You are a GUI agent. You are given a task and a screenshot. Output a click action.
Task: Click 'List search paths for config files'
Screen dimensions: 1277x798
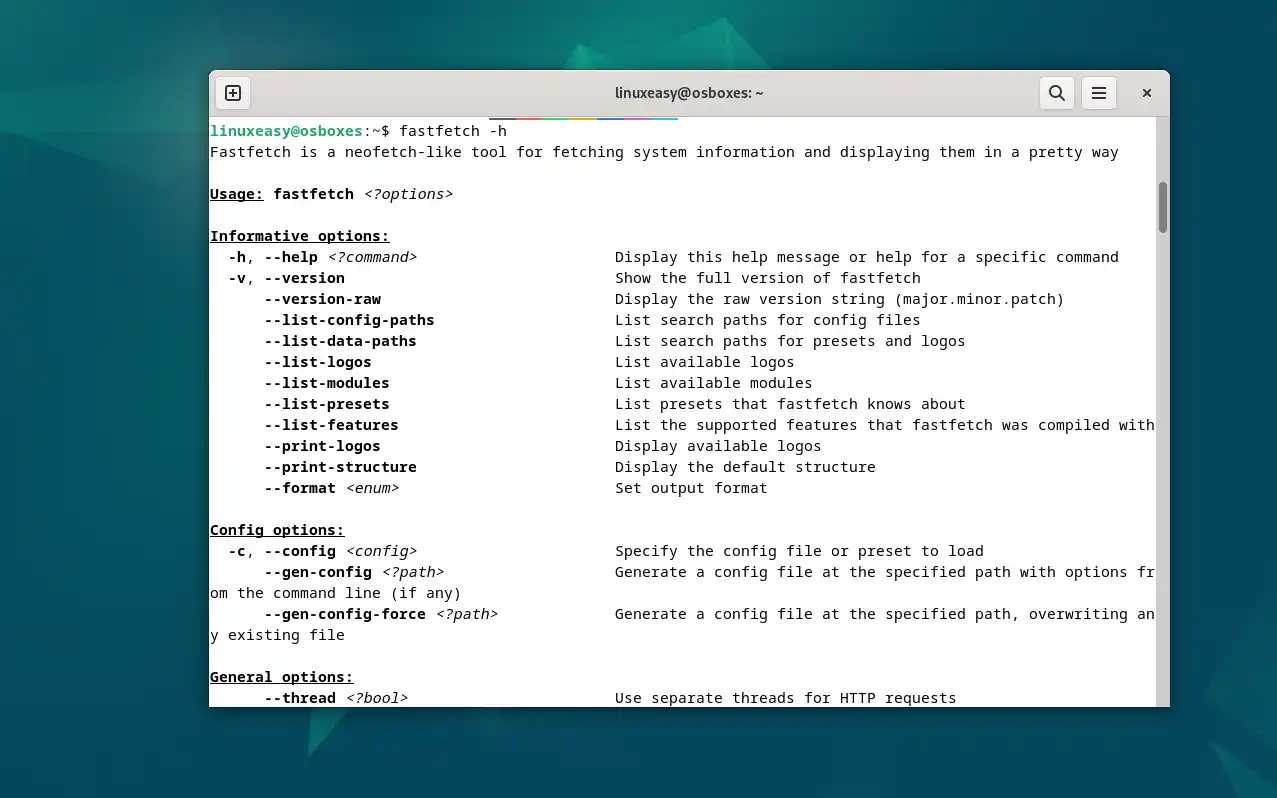click(768, 320)
